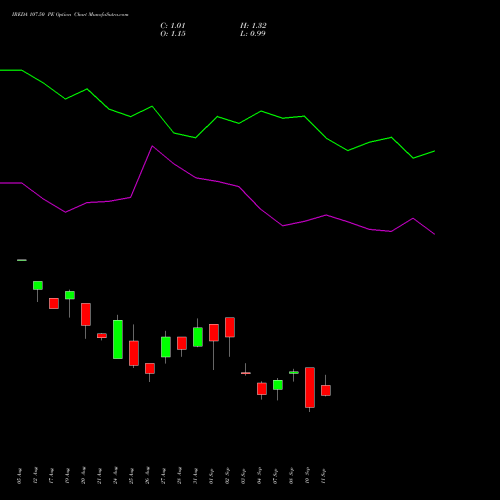
Task: Click the red candlestick above 25 Aug
Action: click(134, 353)
